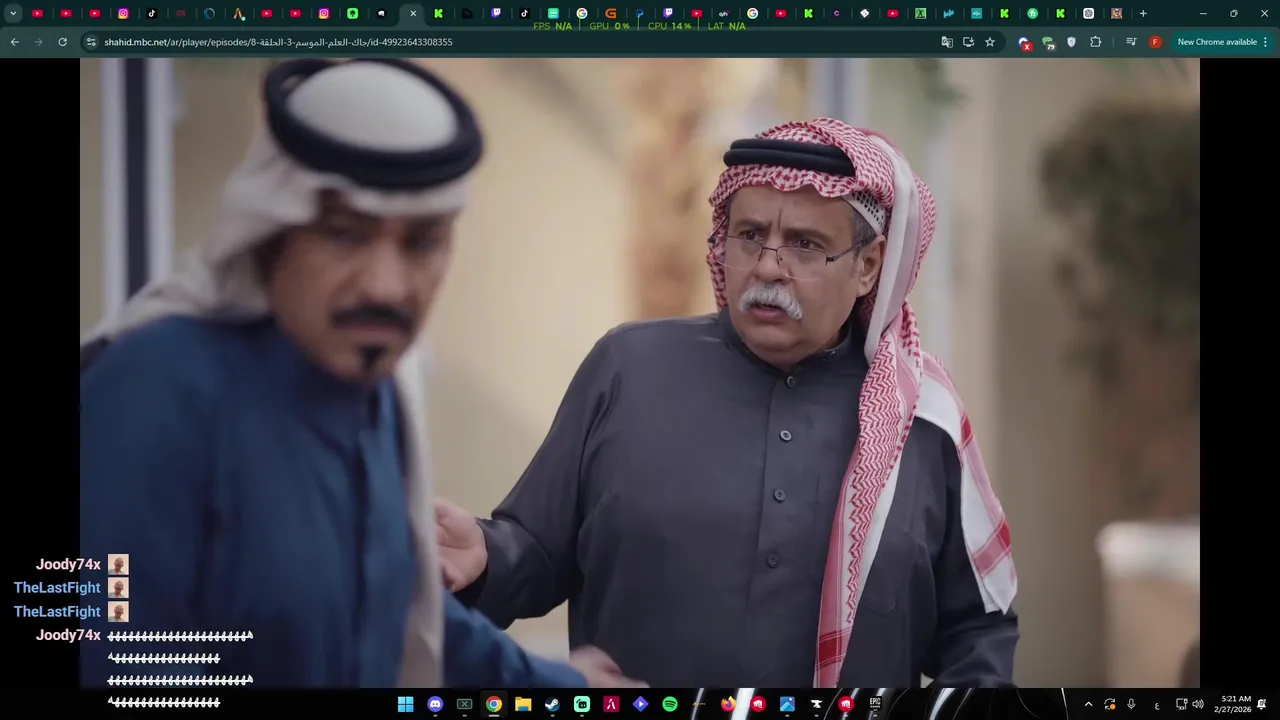The image size is (1280, 720).
Task: Open Spotify from the taskbar
Action: pyautogui.click(x=670, y=704)
